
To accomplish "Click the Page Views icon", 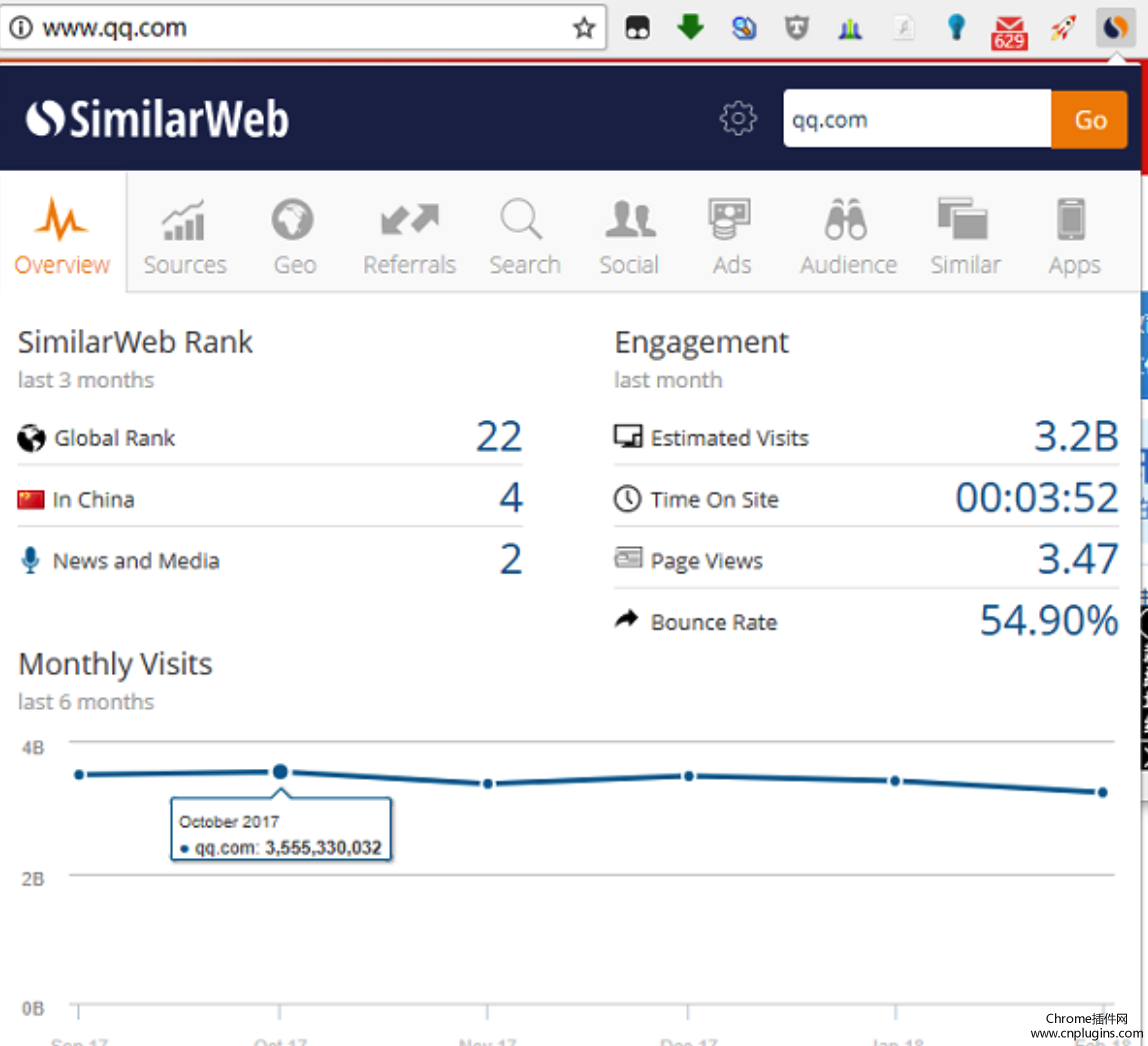I will click(628, 558).
